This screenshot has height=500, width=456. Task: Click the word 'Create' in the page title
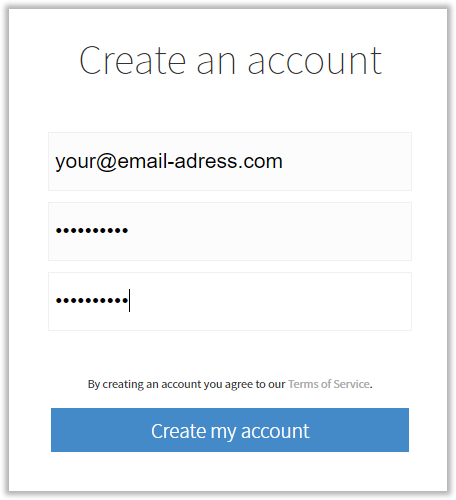pyautogui.click(x=132, y=61)
